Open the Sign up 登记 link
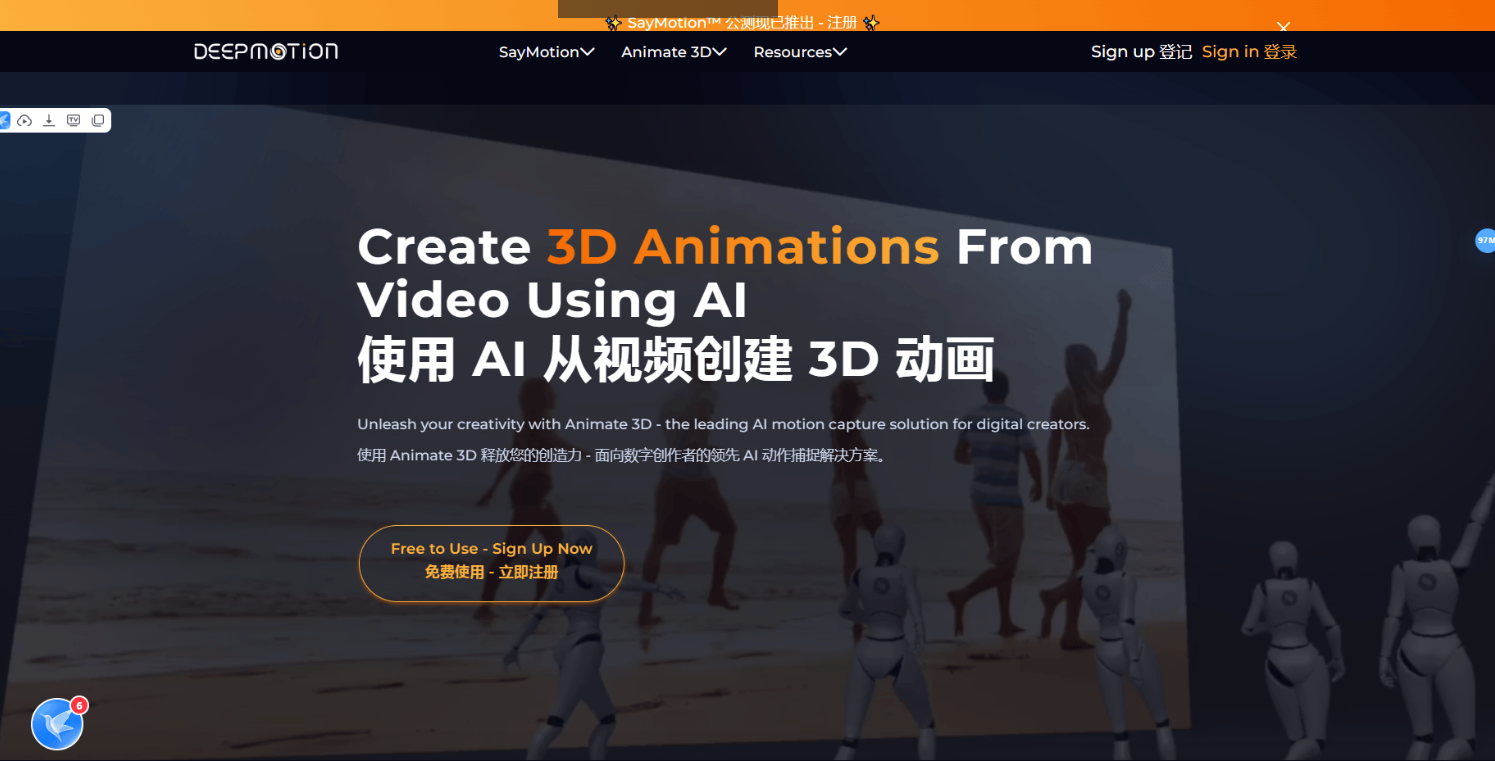This screenshot has width=1495, height=761. click(1140, 51)
